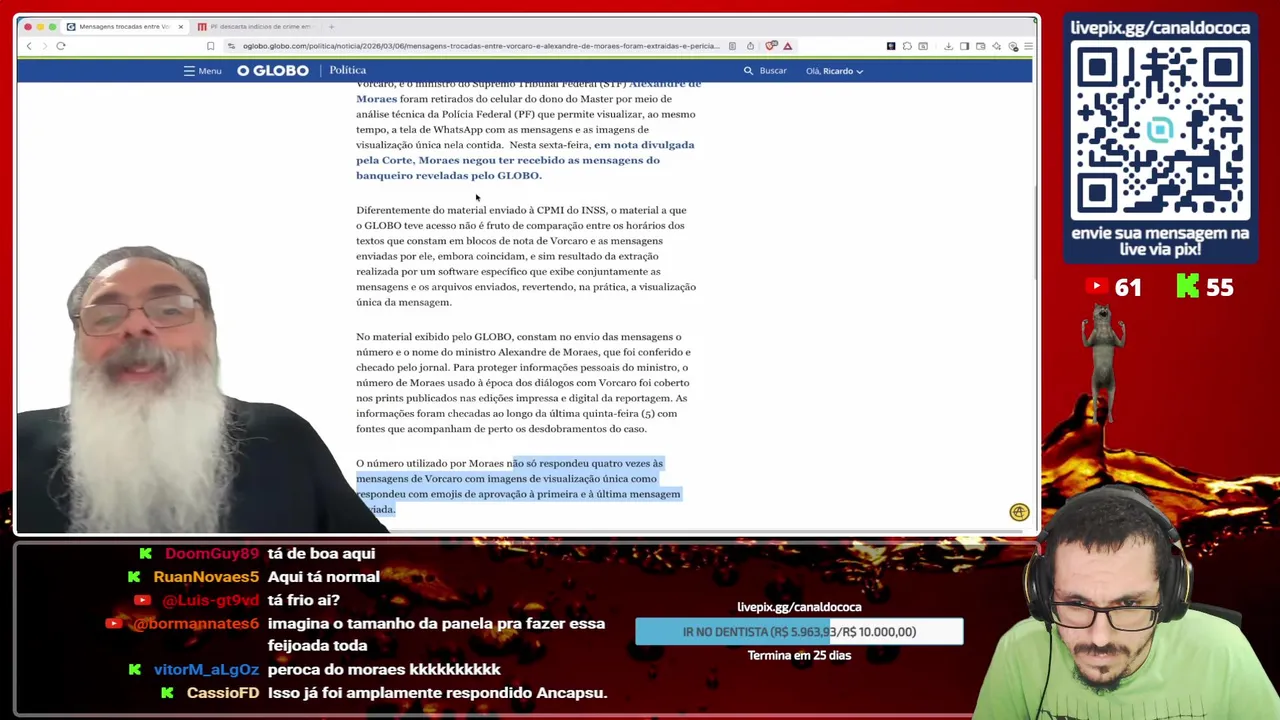The height and width of the screenshot is (720, 1280).
Task: Click chat username CassioFD
Action: (223, 693)
